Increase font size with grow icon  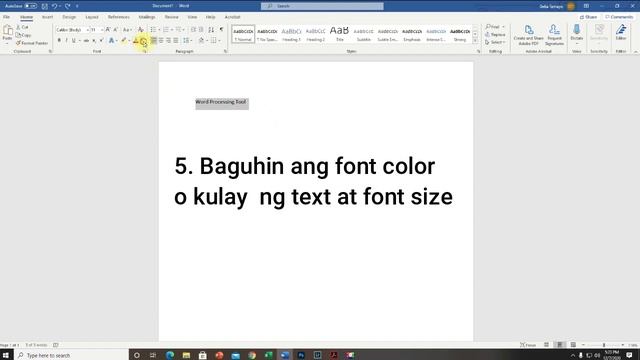click(x=108, y=30)
